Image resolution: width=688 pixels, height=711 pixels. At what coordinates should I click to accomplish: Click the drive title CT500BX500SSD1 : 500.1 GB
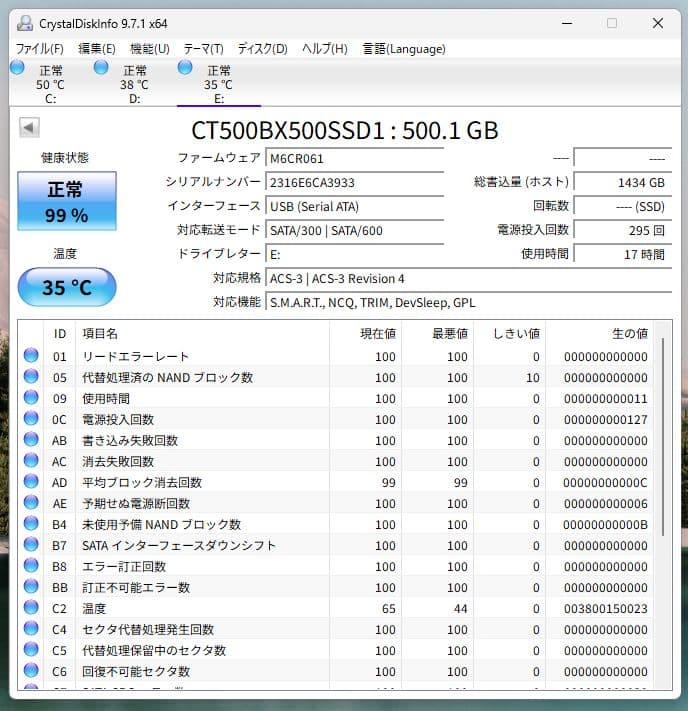(345, 131)
